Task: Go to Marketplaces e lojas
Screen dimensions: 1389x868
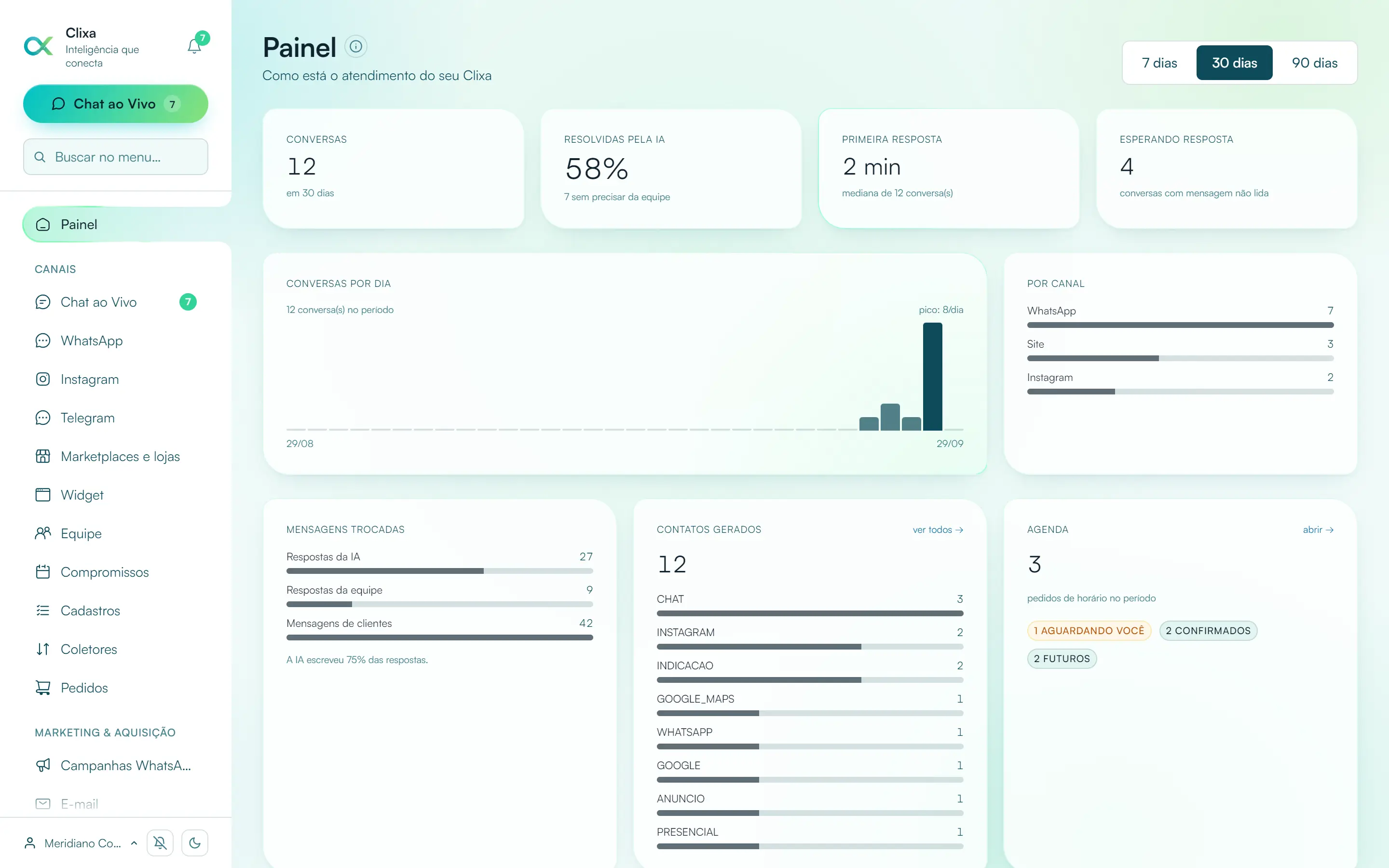Action: 115,456
